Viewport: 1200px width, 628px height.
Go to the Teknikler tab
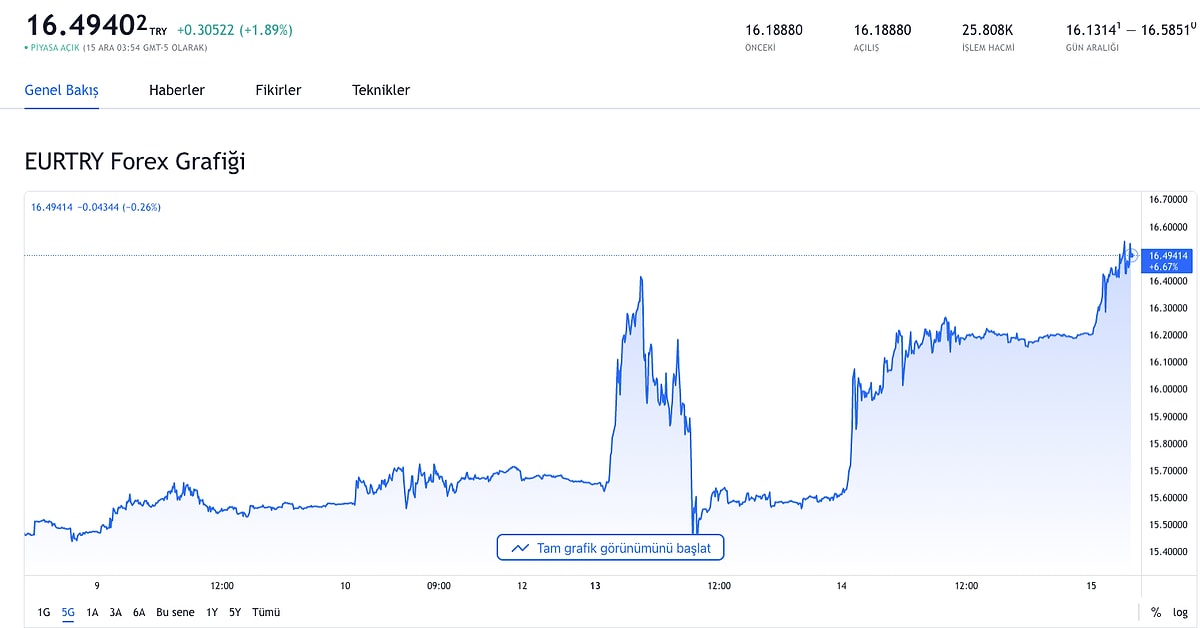point(381,90)
